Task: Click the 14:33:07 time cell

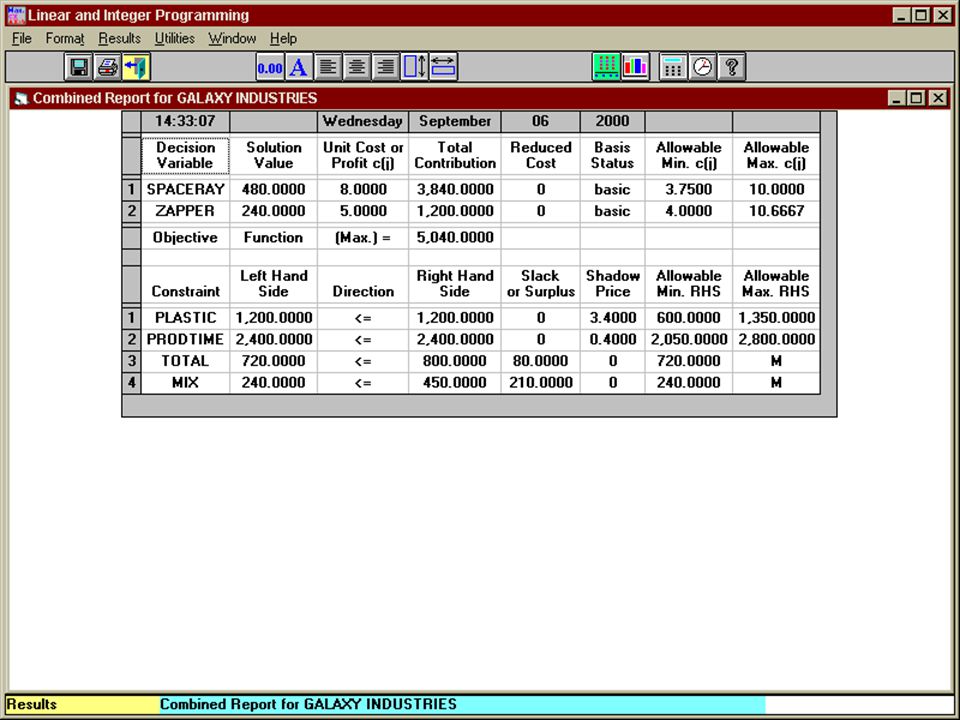Action: 185,121
